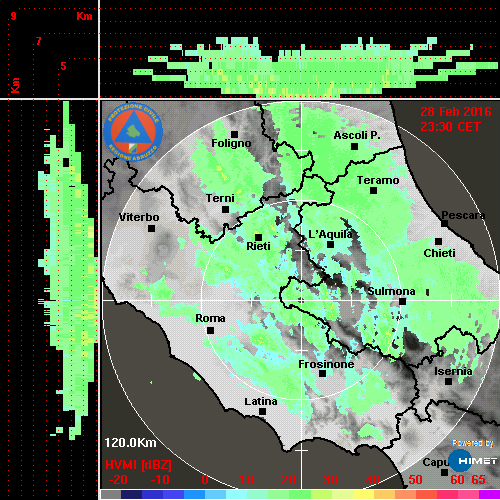Click the 28 Feb 2016 timestamp
Image resolution: width=500 pixels, height=500 pixels.
pyautogui.click(x=456, y=112)
